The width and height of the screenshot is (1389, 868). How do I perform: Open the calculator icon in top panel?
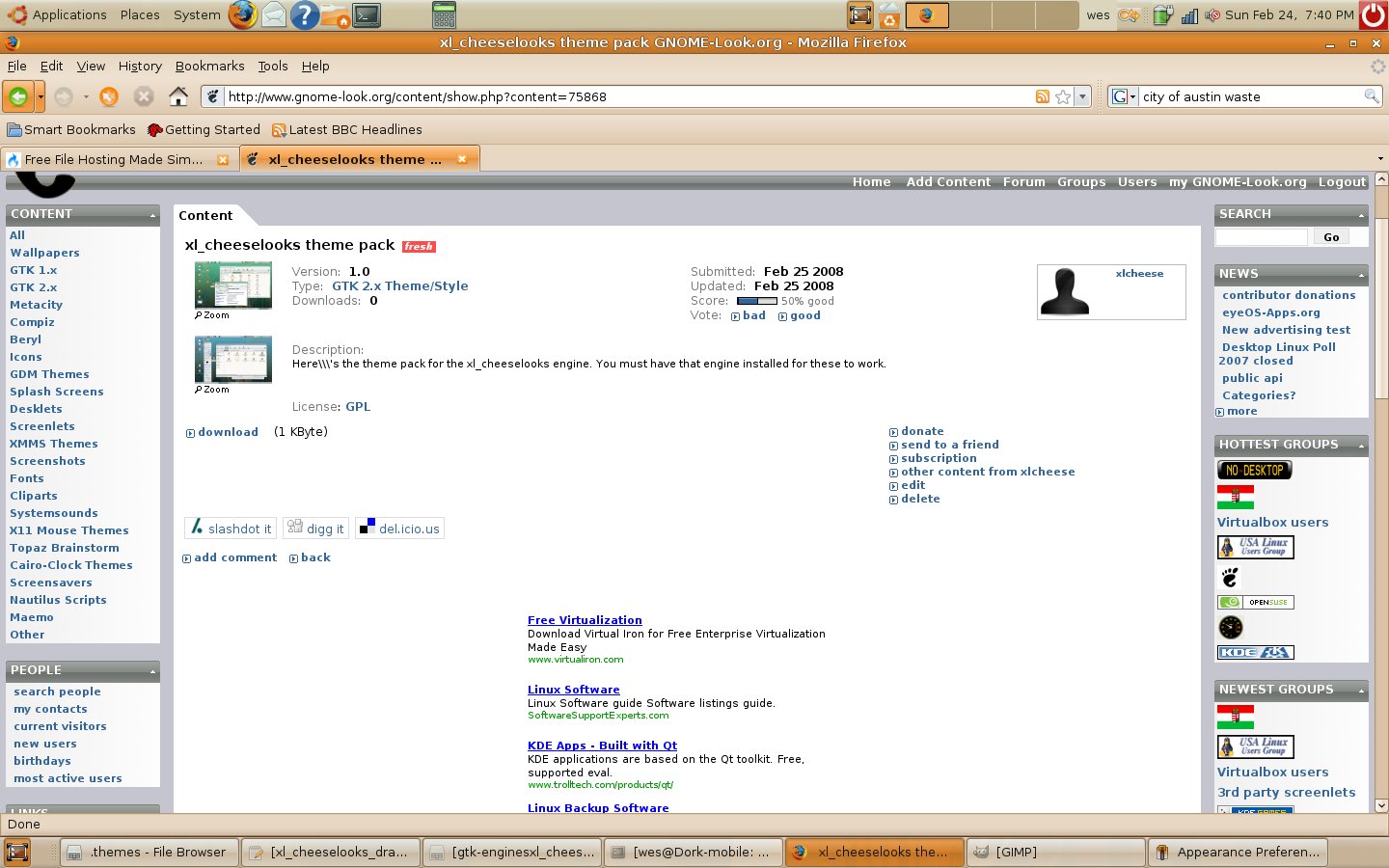pos(444,14)
